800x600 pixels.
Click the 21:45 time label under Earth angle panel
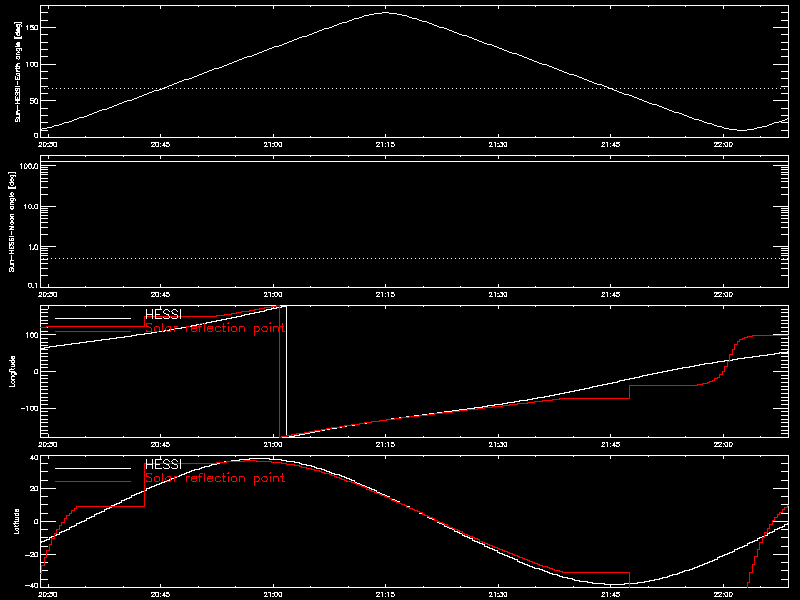(x=610, y=144)
